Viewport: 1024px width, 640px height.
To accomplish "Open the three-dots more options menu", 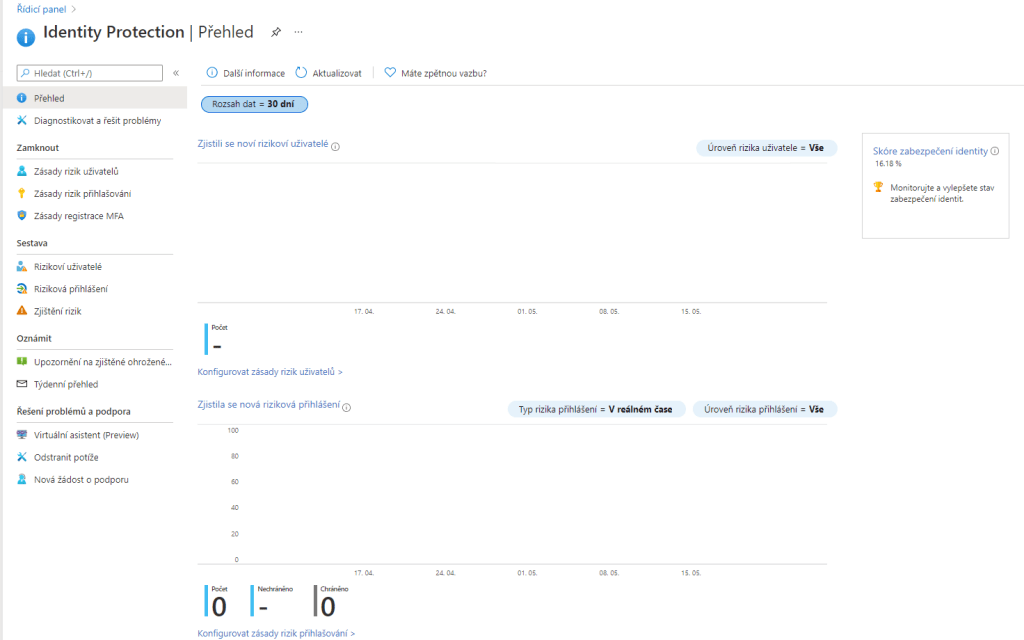I will (298, 32).
